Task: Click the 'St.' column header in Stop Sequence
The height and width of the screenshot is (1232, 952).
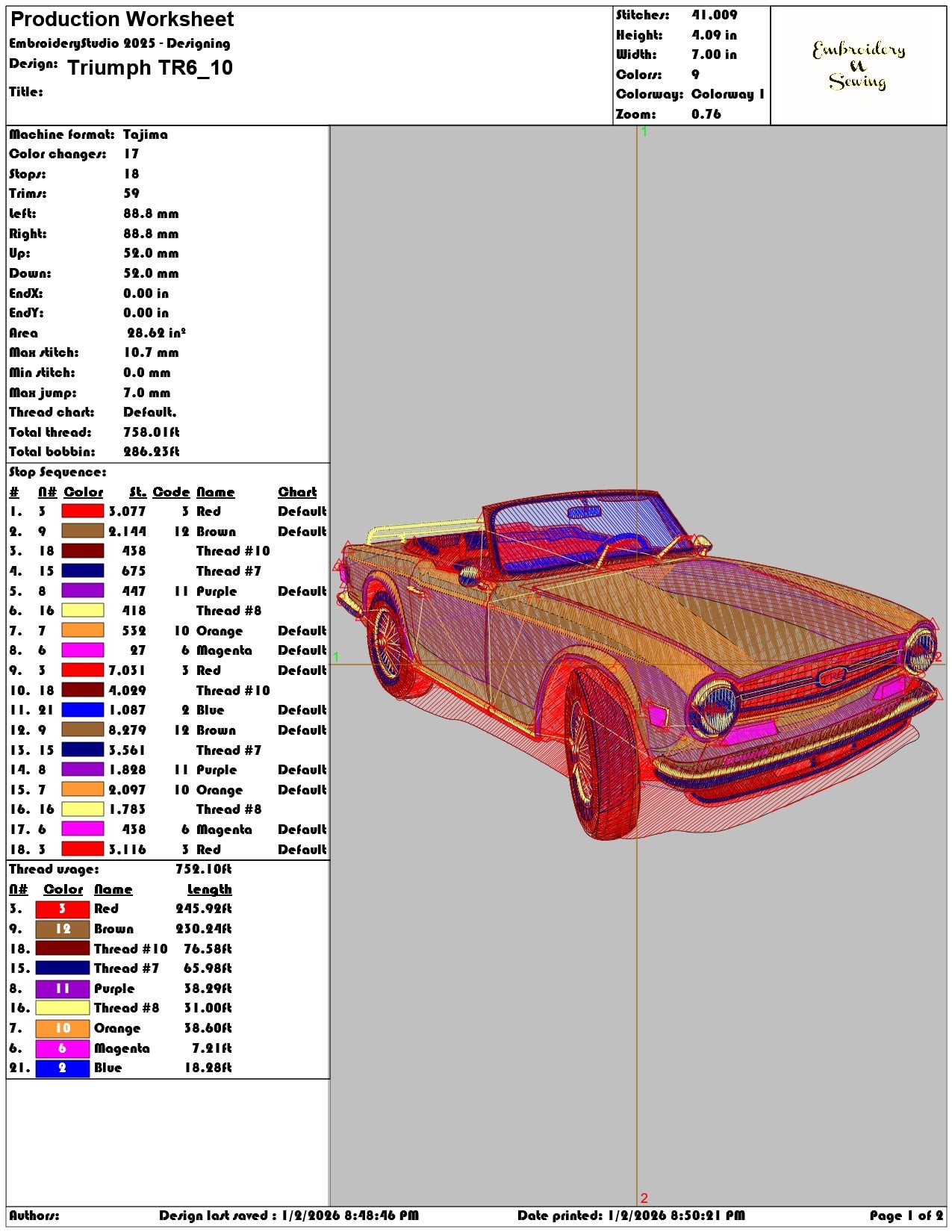Action: [138, 492]
